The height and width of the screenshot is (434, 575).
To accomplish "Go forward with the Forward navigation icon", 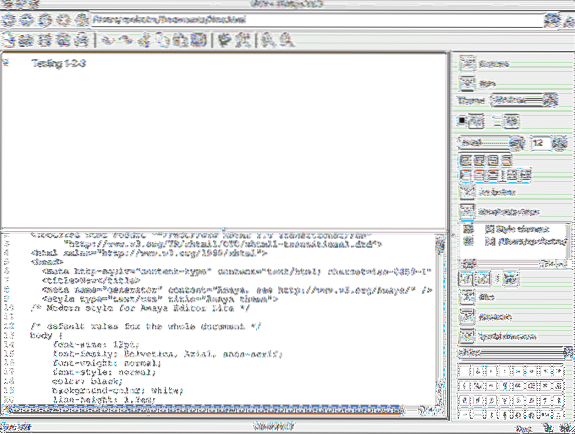I will (x=26, y=19).
